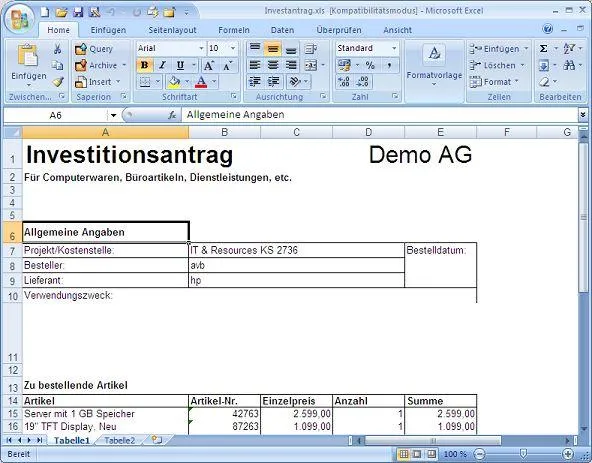
Task: Click the find binoculars icon
Action: pos(569,65)
